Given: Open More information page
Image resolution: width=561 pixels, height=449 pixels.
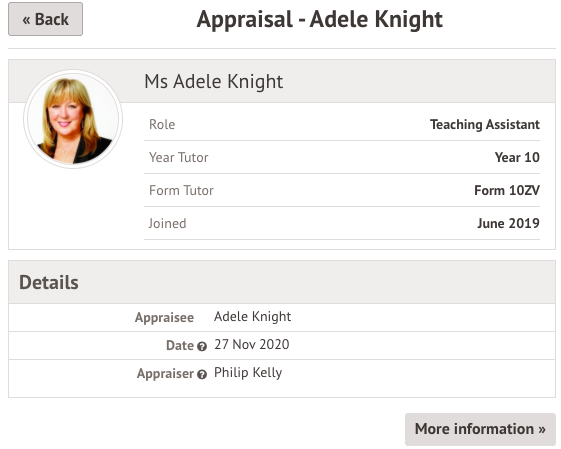Looking at the screenshot, I should click(480, 429).
